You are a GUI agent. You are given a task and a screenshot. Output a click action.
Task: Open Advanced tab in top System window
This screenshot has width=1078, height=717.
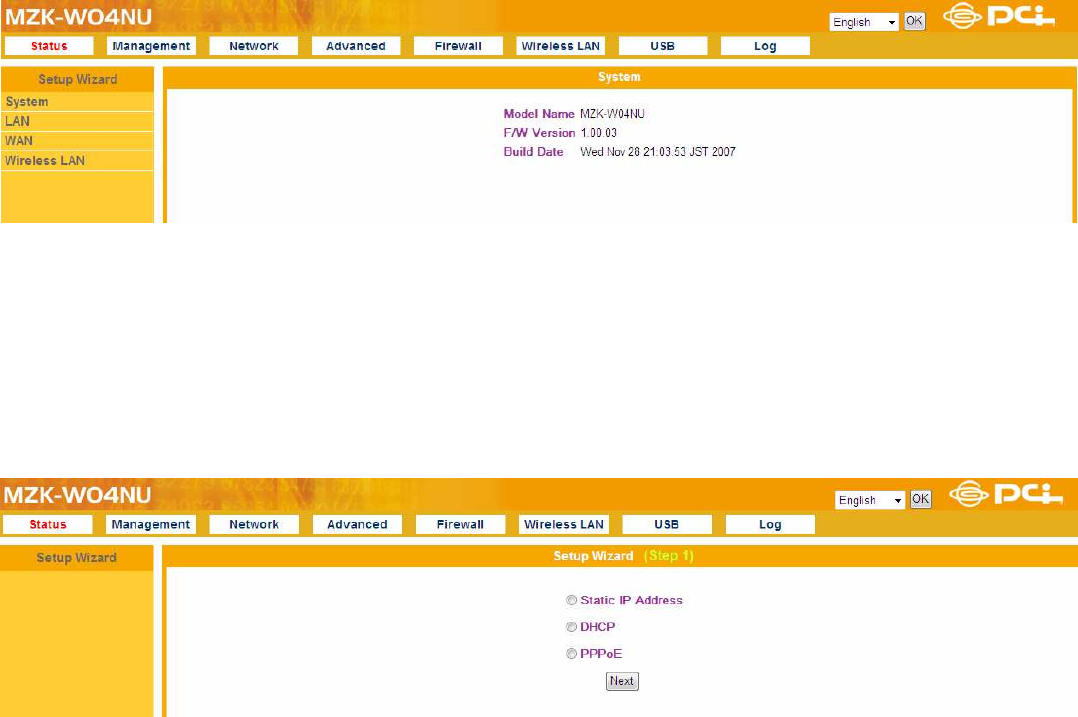(x=356, y=46)
